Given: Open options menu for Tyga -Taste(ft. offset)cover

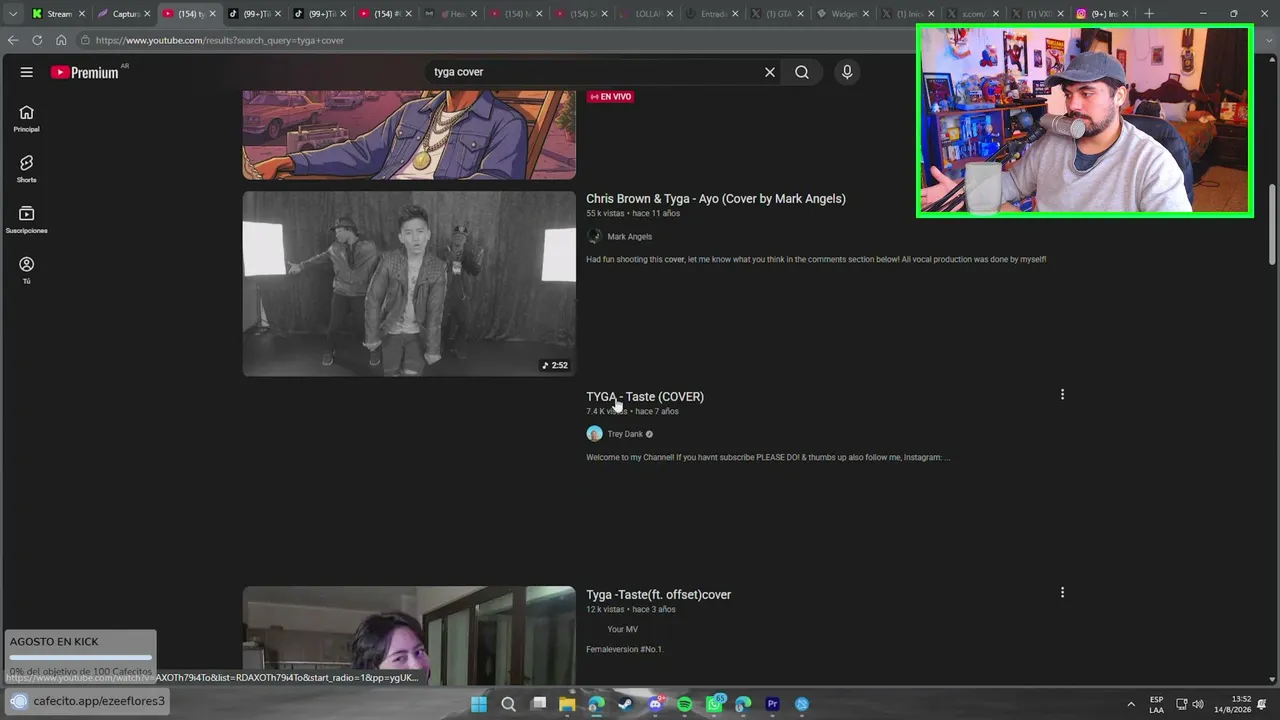Looking at the screenshot, I should click(1062, 593).
